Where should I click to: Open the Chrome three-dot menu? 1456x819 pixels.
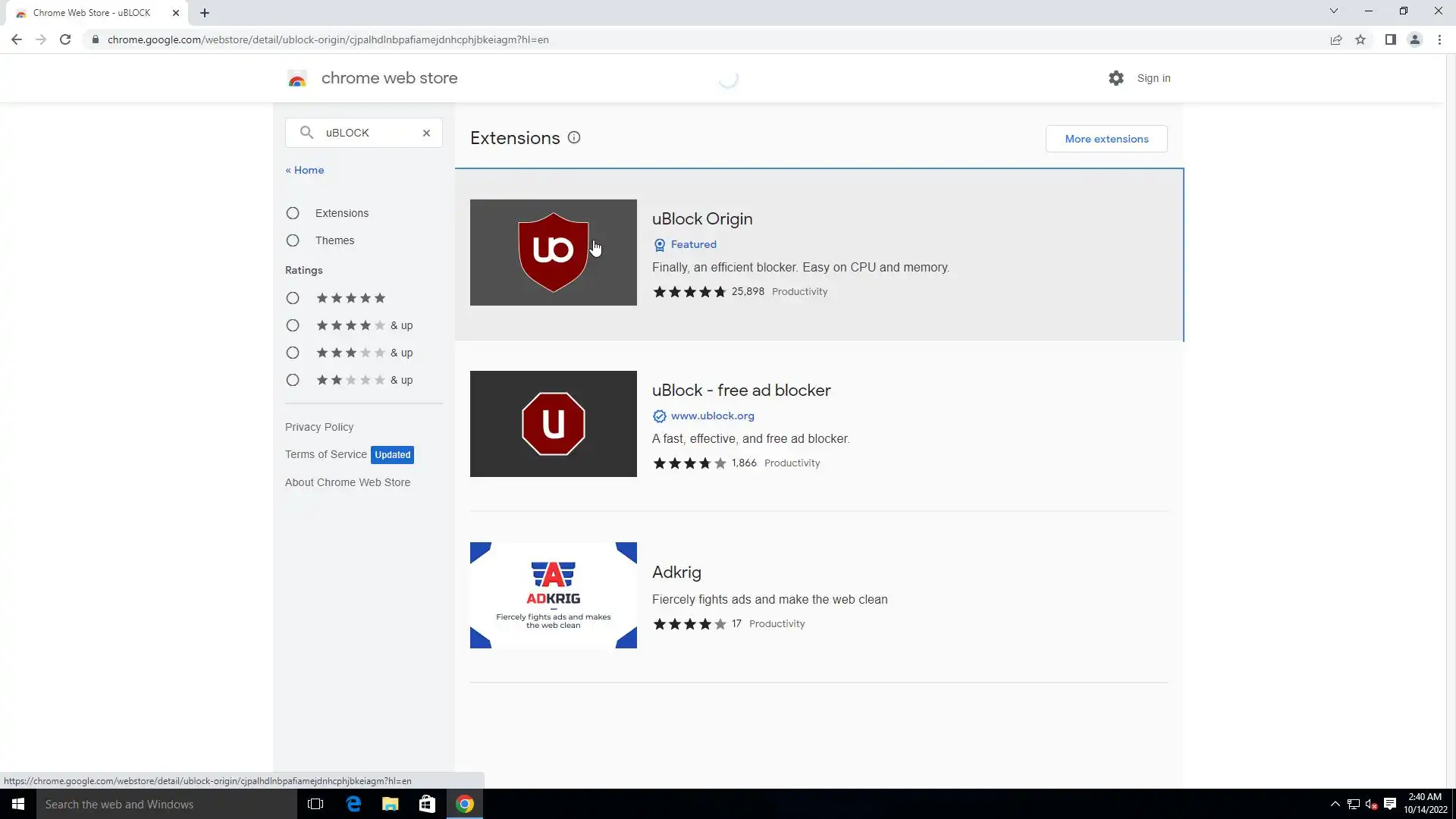1439,39
